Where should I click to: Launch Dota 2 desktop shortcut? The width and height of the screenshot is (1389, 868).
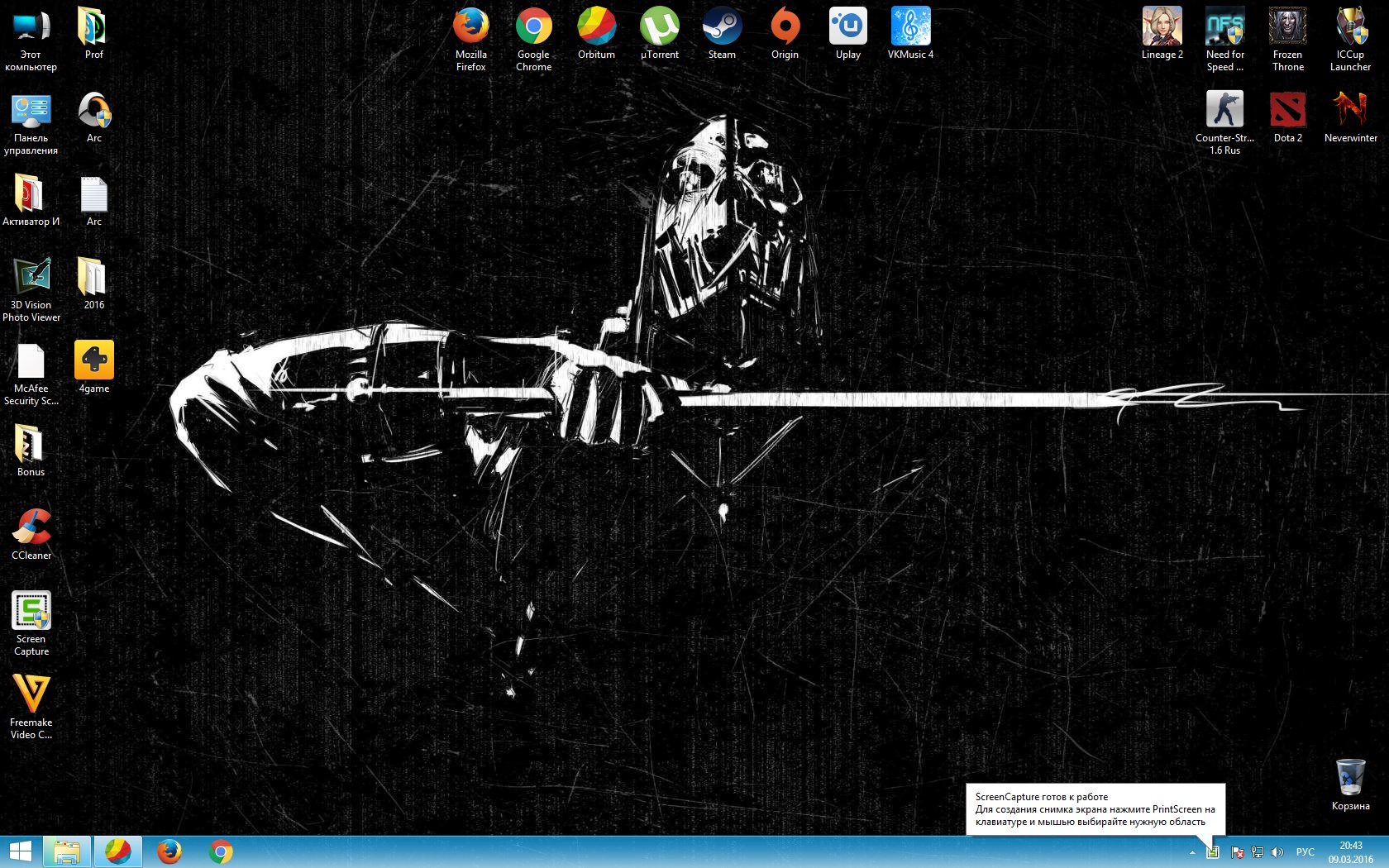pos(1288,117)
